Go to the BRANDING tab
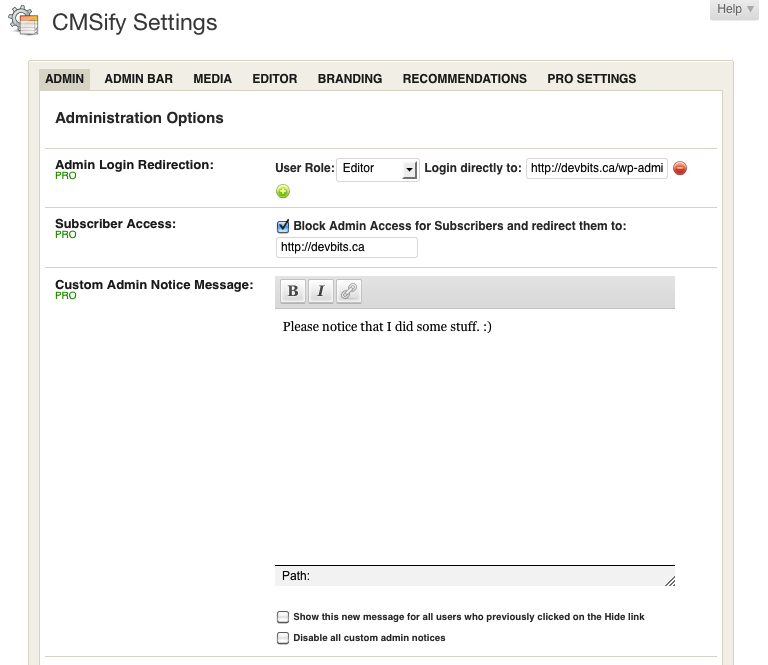 350,79
